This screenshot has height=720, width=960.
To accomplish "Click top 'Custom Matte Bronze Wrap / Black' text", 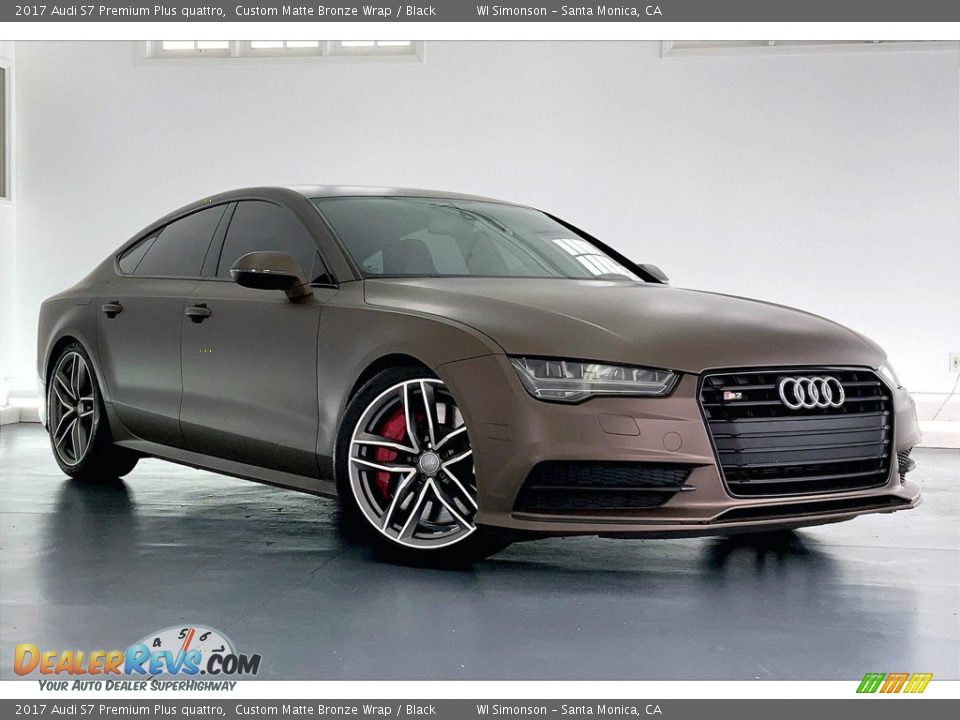I will pyautogui.click(x=335, y=11).
